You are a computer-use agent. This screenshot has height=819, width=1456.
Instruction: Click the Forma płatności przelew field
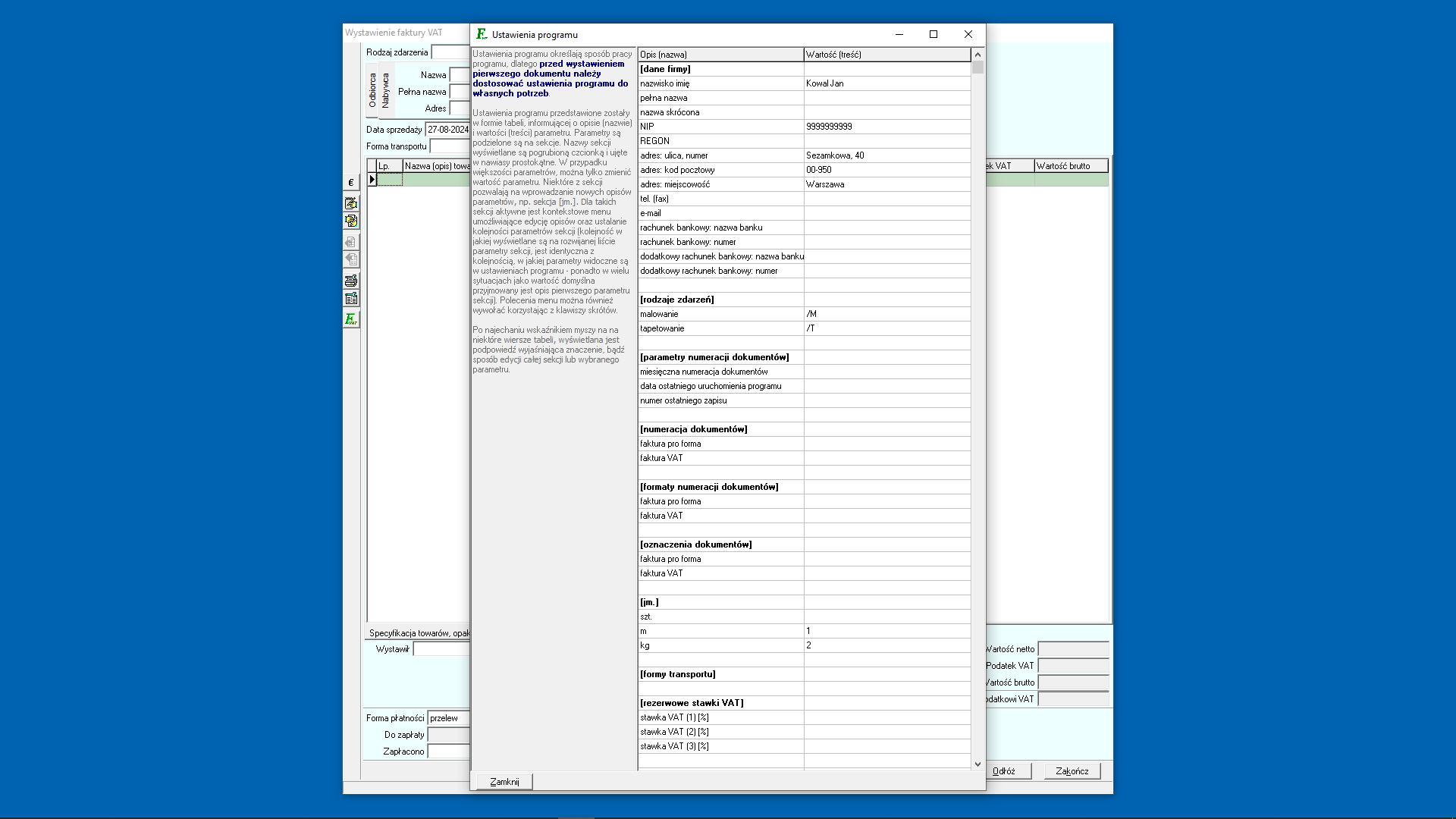tap(448, 718)
